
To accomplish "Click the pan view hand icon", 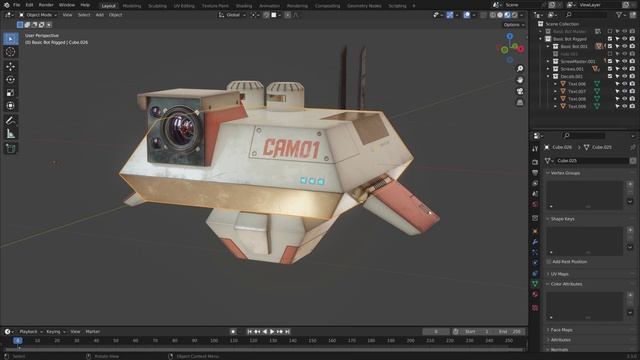I will pyautogui.click(x=520, y=80).
